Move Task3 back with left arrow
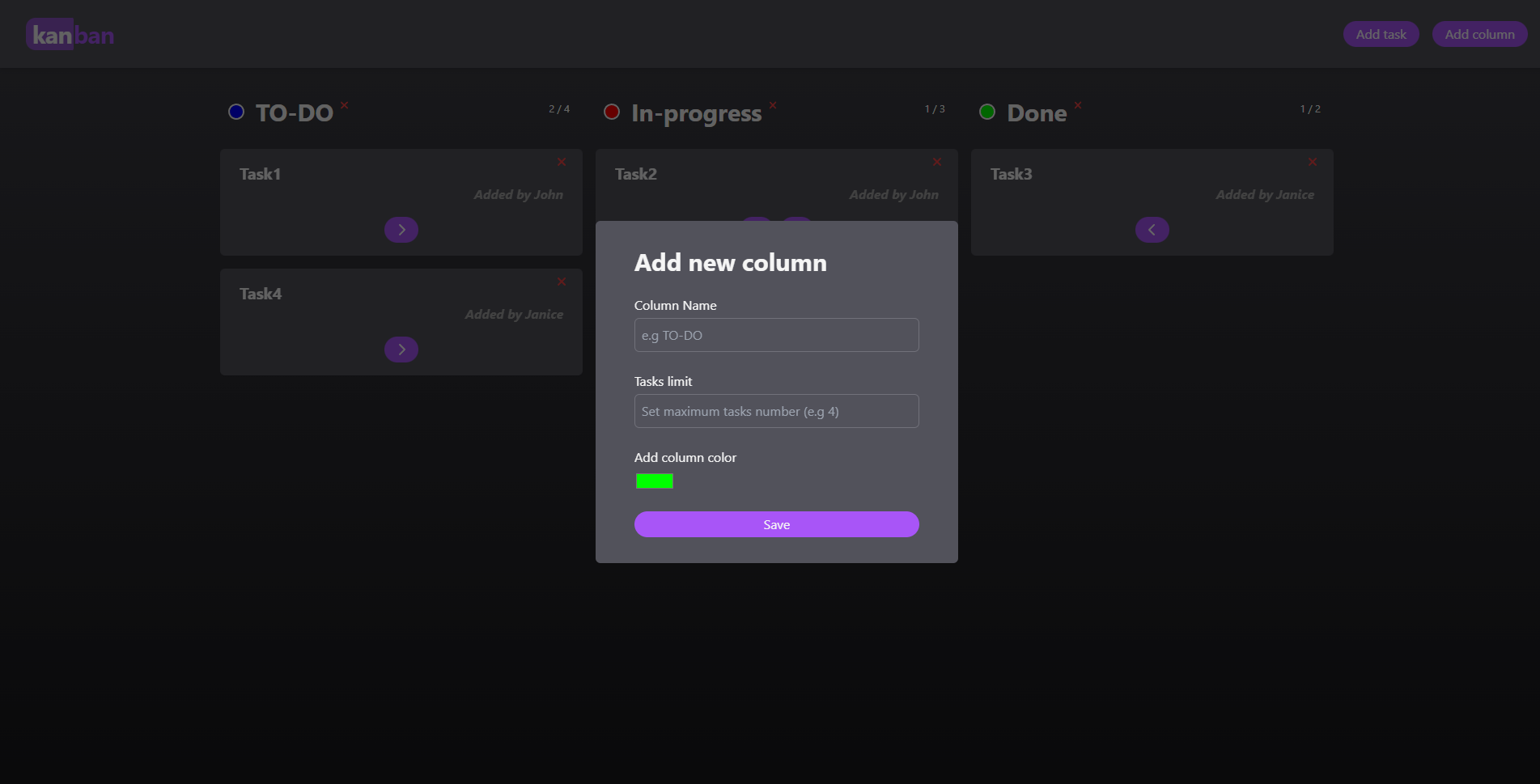The image size is (1540, 784). point(1152,230)
